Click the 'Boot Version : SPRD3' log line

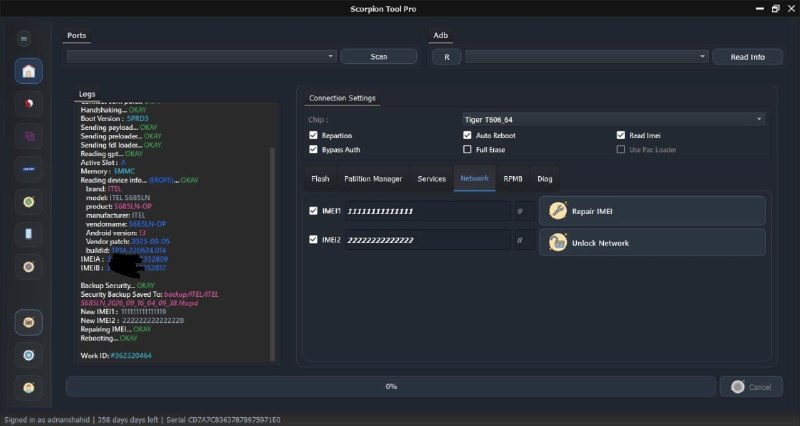pos(114,118)
